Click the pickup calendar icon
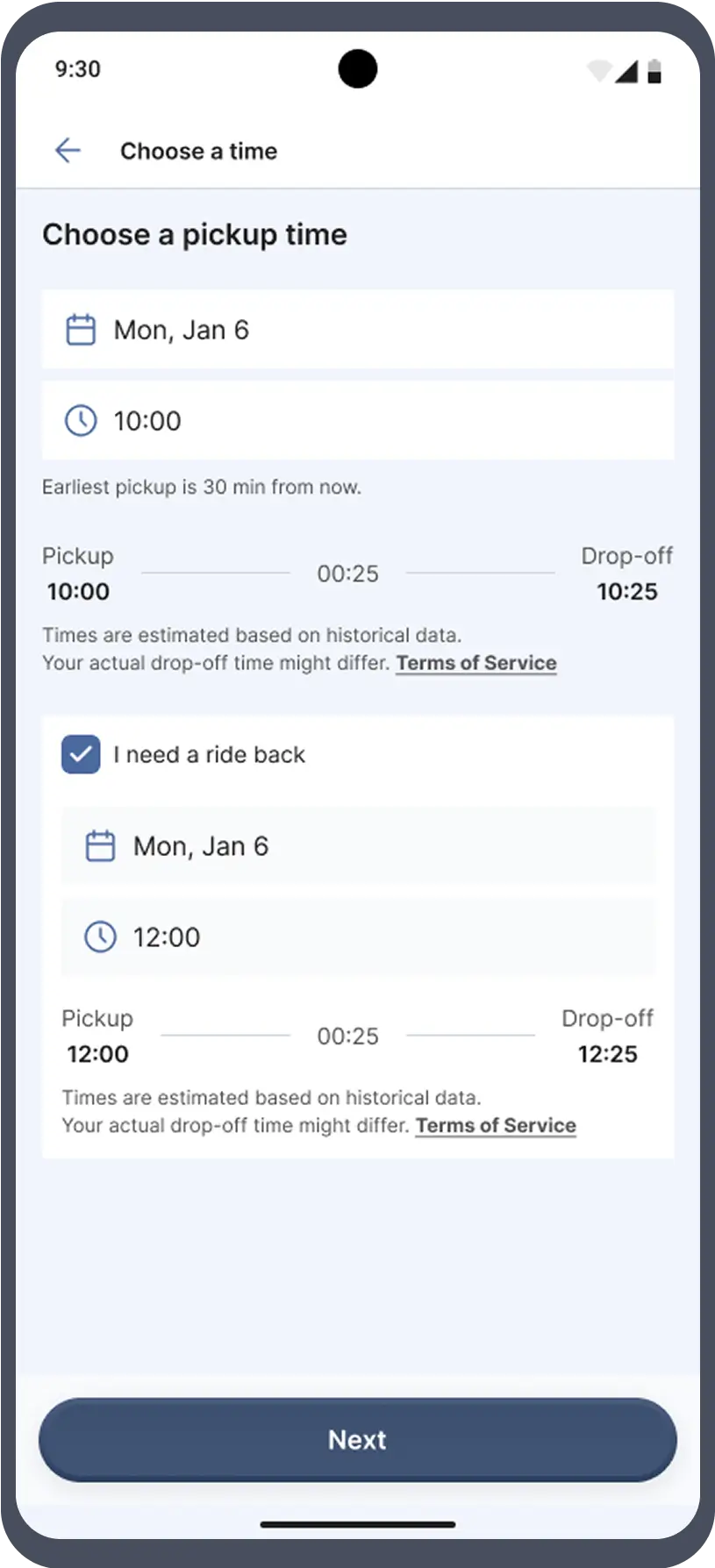 coord(81,330)
